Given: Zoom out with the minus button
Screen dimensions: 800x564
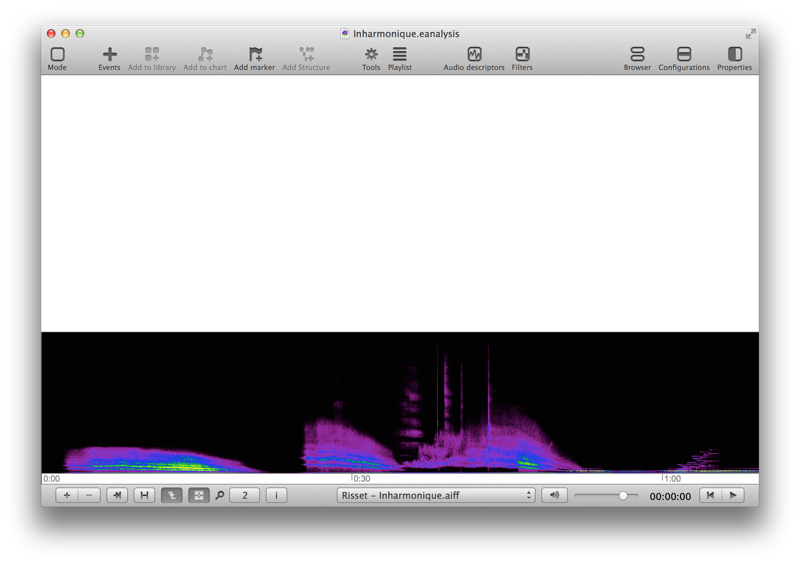Looking at the screenshot, I should pos(89,495).
